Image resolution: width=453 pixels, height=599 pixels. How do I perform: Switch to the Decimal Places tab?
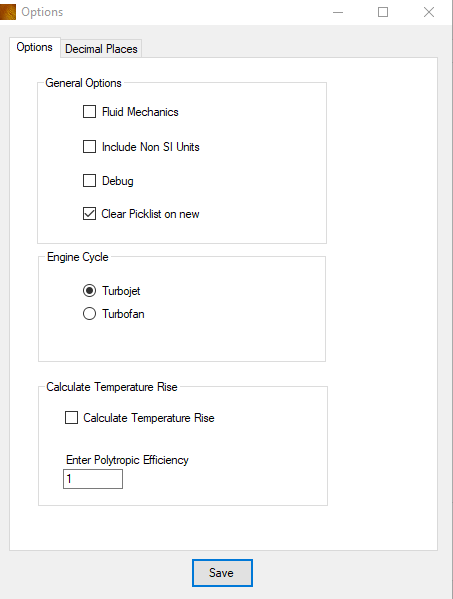pos(101,49)
